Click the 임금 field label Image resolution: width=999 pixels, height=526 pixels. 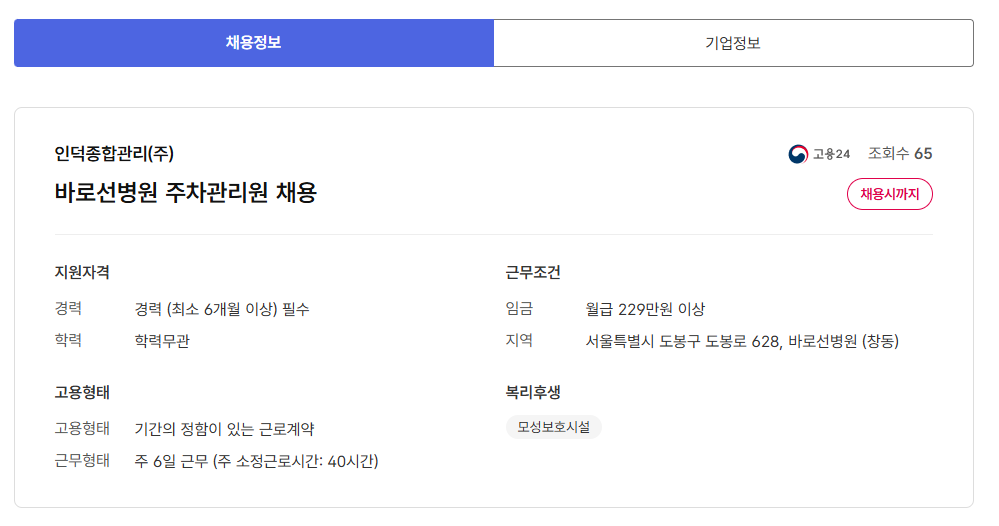point(519,309)
